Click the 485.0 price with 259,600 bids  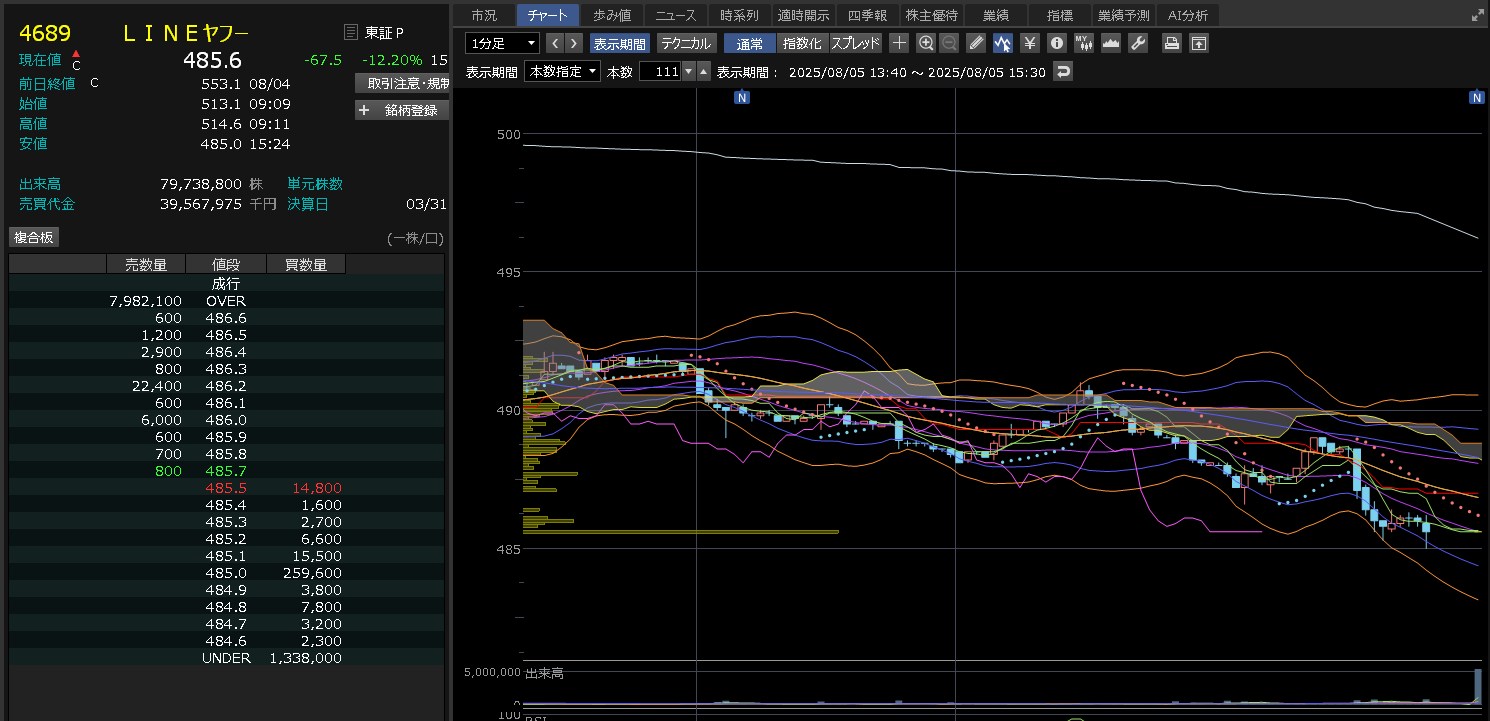226,573
